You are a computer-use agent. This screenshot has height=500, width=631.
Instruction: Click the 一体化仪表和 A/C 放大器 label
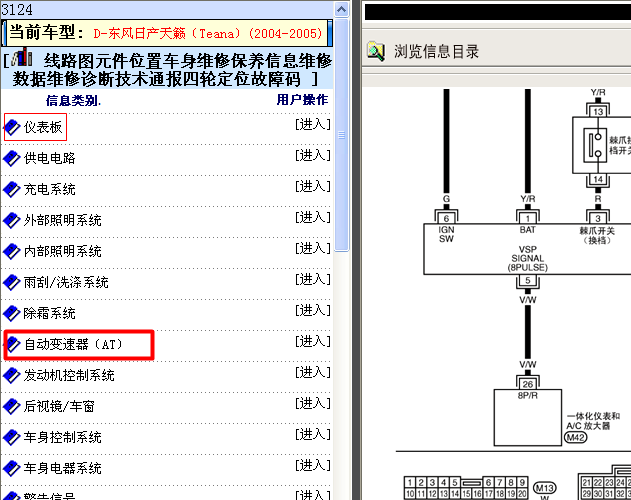(x=593, y=421)
